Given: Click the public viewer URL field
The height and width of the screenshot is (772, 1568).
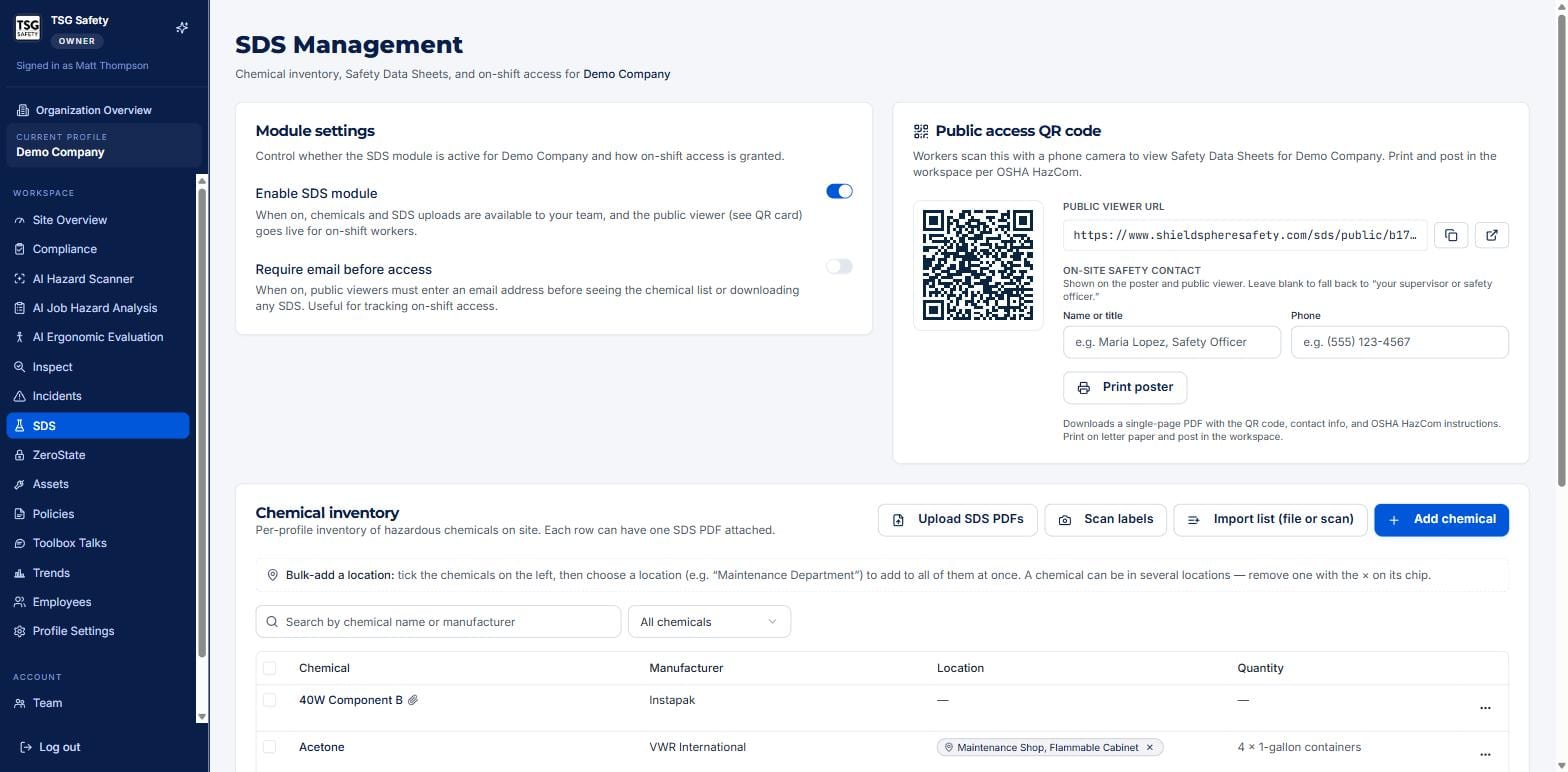Looking at the screenshot, I should coord(1245,235).
